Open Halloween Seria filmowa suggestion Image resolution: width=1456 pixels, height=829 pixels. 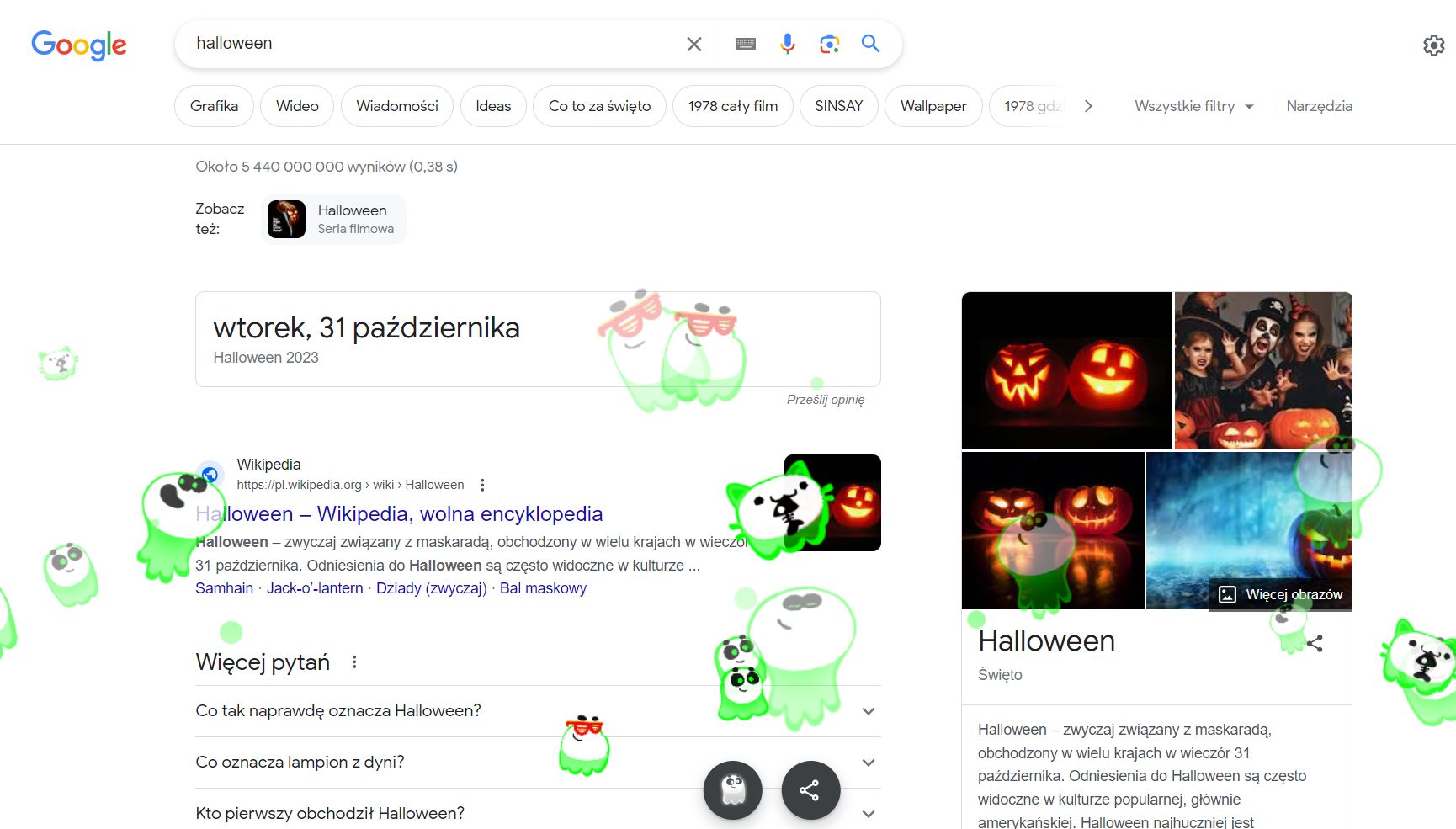[334, 220]
